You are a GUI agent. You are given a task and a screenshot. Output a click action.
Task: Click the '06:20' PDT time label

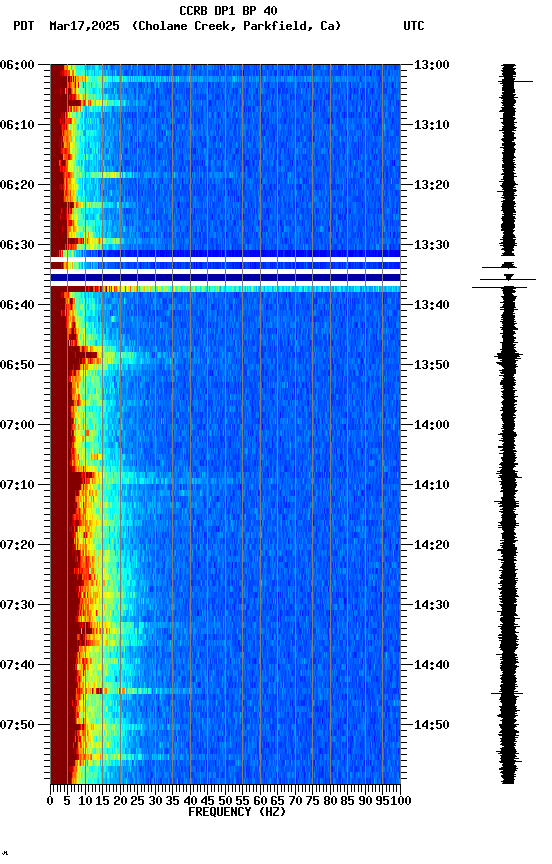coord(17,185)
